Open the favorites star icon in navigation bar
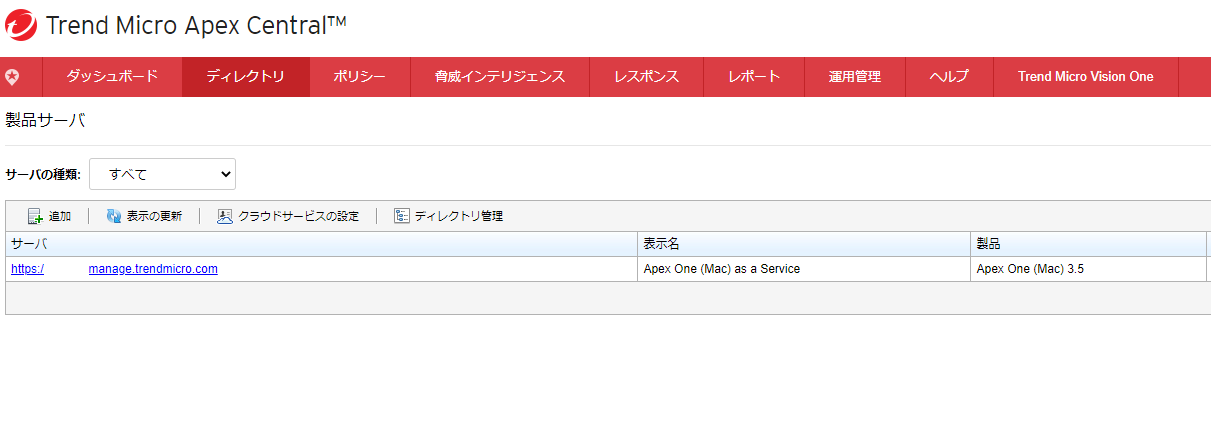1211x440 pixels. 12,77
